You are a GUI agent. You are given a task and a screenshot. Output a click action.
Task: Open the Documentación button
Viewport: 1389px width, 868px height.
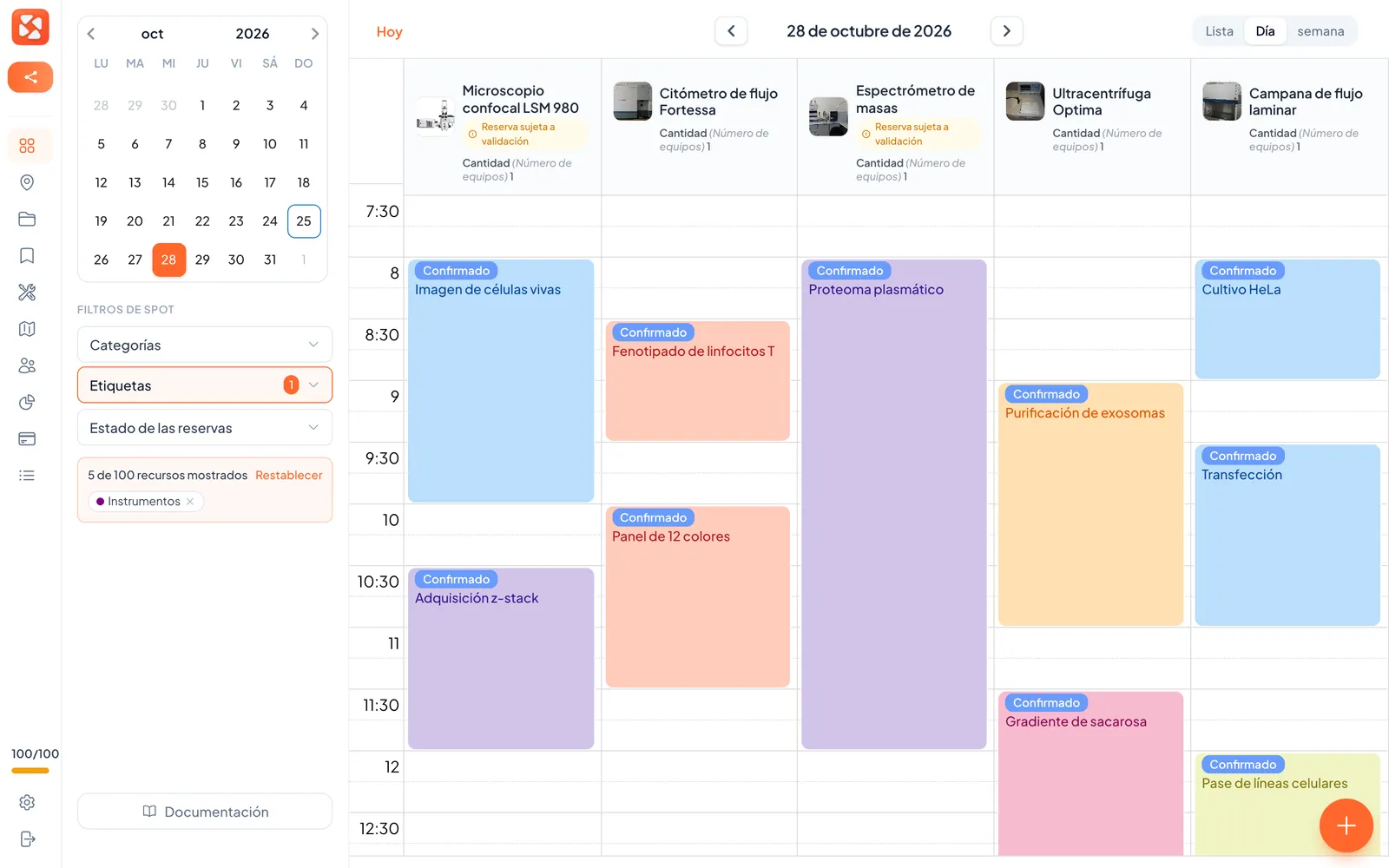[205, 812]
